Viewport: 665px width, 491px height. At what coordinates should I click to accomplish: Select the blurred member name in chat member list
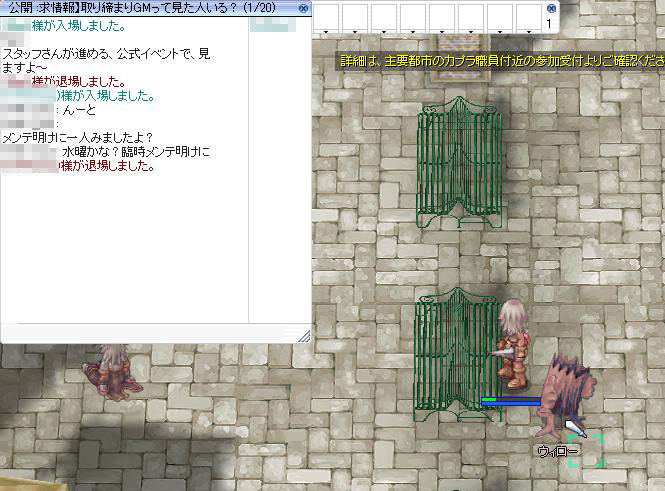tap(273, 25)
